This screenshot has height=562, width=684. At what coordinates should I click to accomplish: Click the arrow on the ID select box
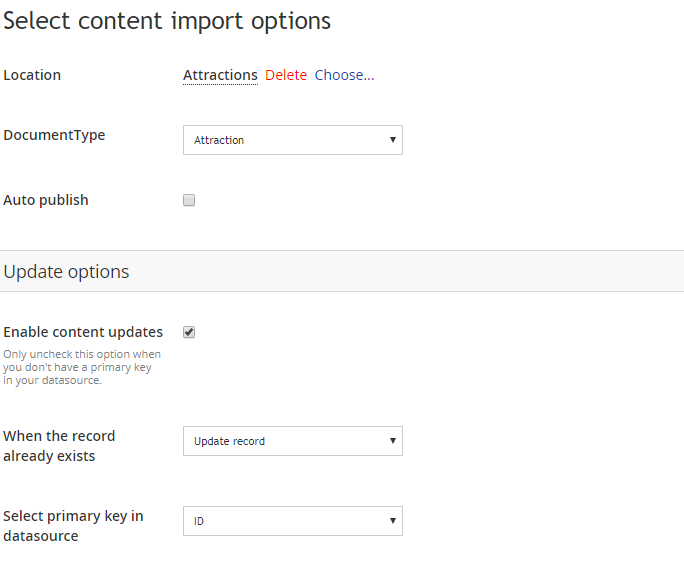pyautogui.click(x=392, y=521)
